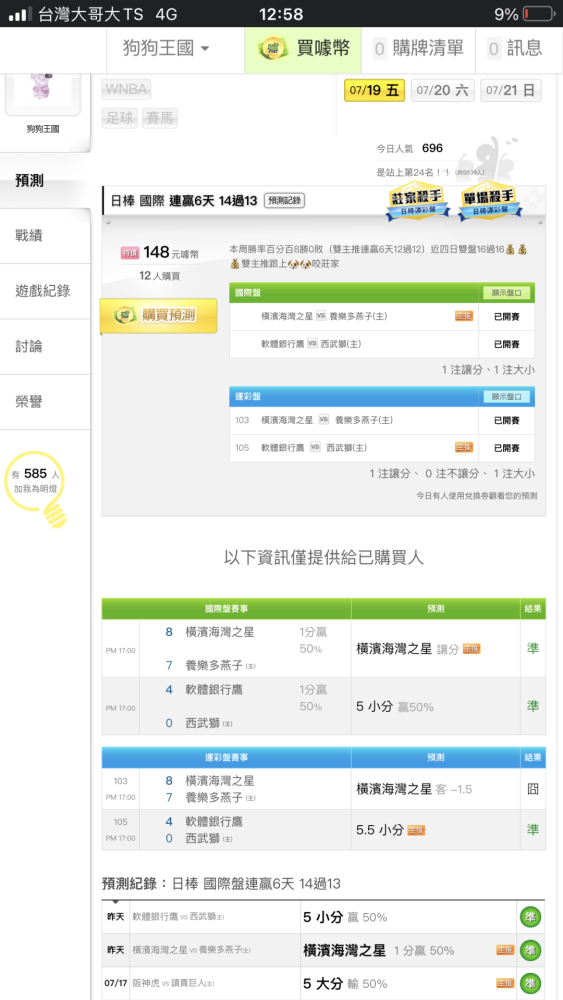Click the 狗狗王國 avatar thumbnail
This screenshot has width=563, height=1000.
point(43,94)
